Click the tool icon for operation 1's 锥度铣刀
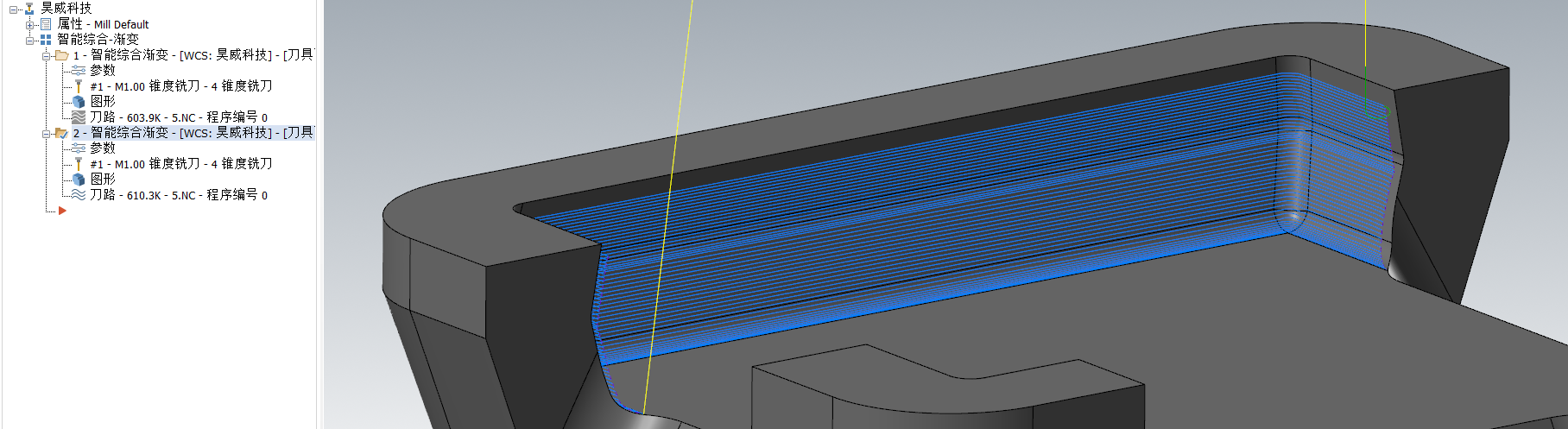This screenshot has height=429, width=1568. click(x=79, y=86)
